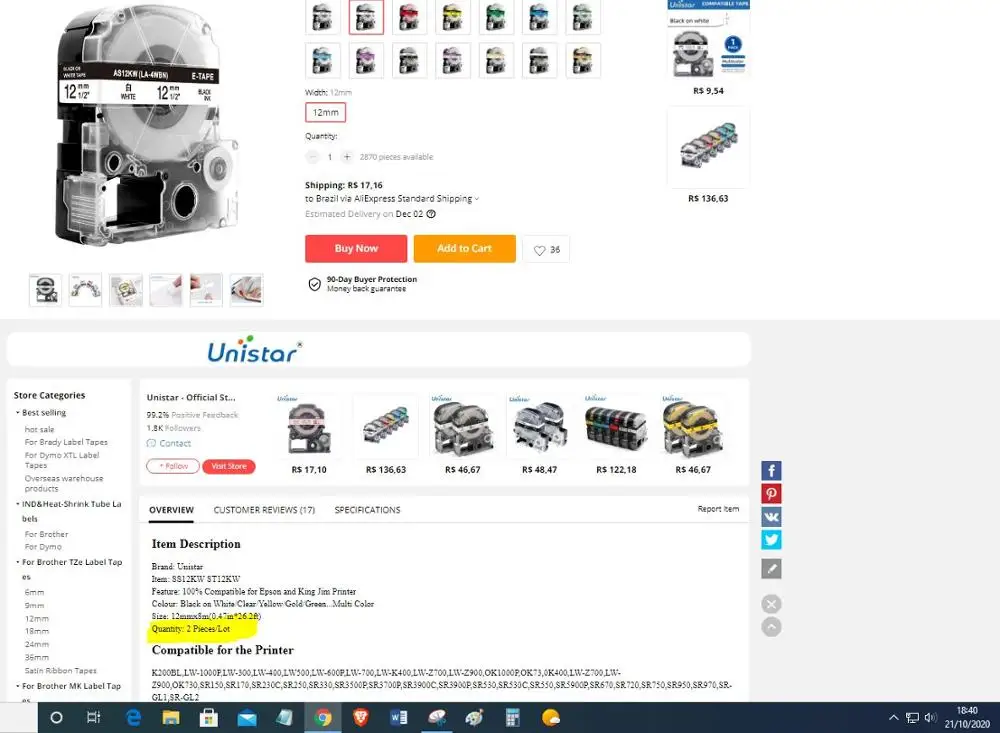This screenshot has height=733, width=1000.
Task: Click the orange Add to Cart button
Action: 464,249
